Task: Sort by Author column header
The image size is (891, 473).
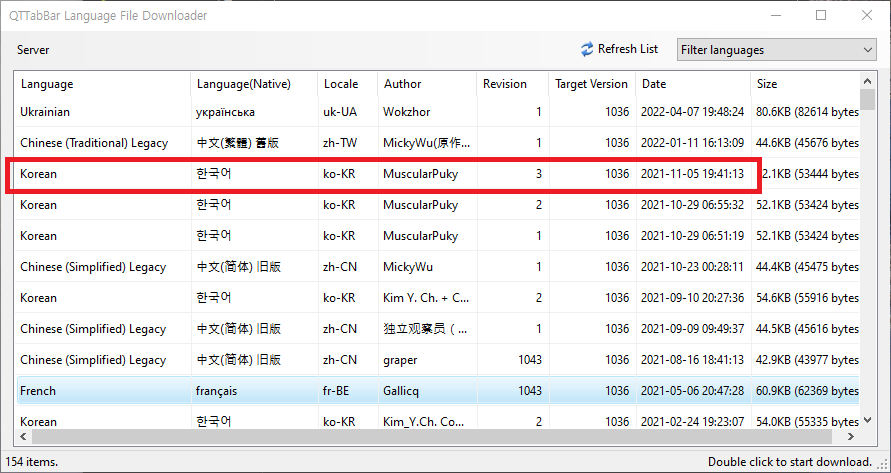Action: pos(427,84)
